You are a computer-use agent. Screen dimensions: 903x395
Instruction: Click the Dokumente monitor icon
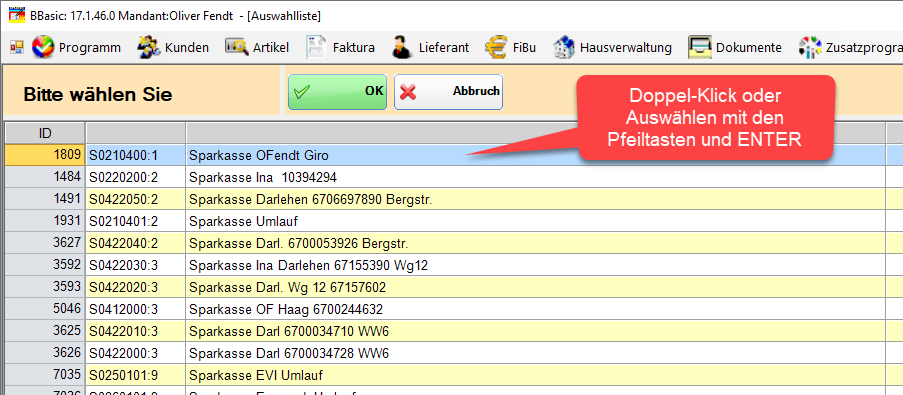[x=700, y=47]
